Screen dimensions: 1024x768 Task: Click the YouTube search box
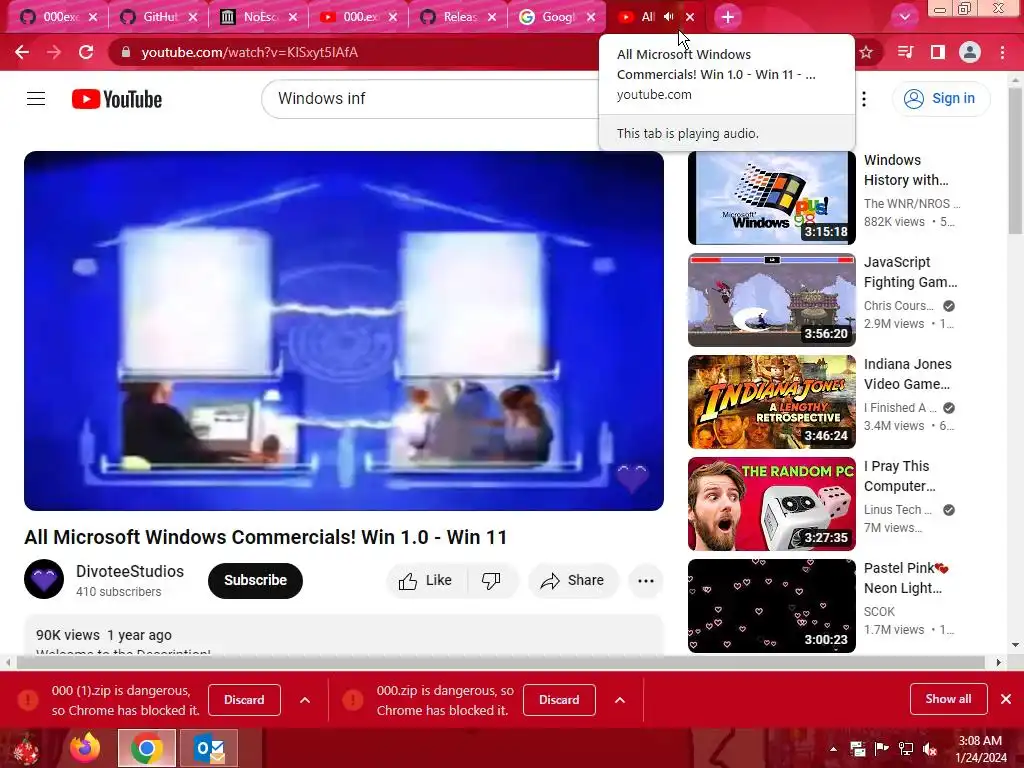tap(431, 99)
